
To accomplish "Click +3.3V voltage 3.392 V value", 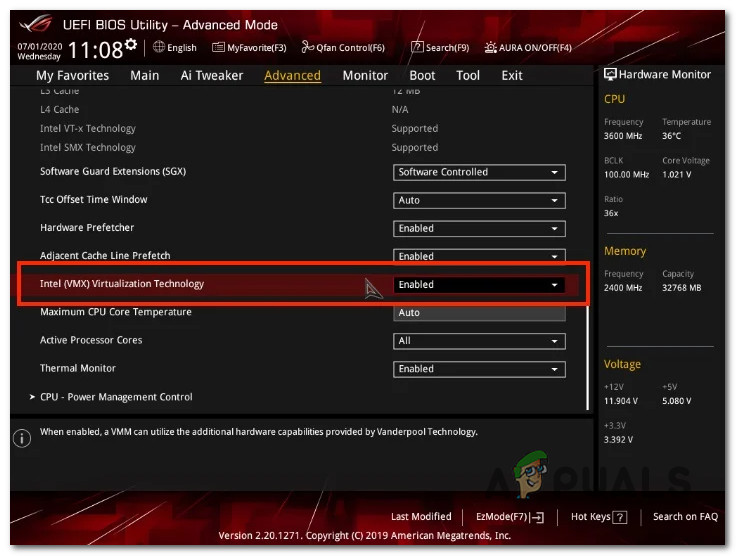I will pyautogui.click(x=618, y=440).
